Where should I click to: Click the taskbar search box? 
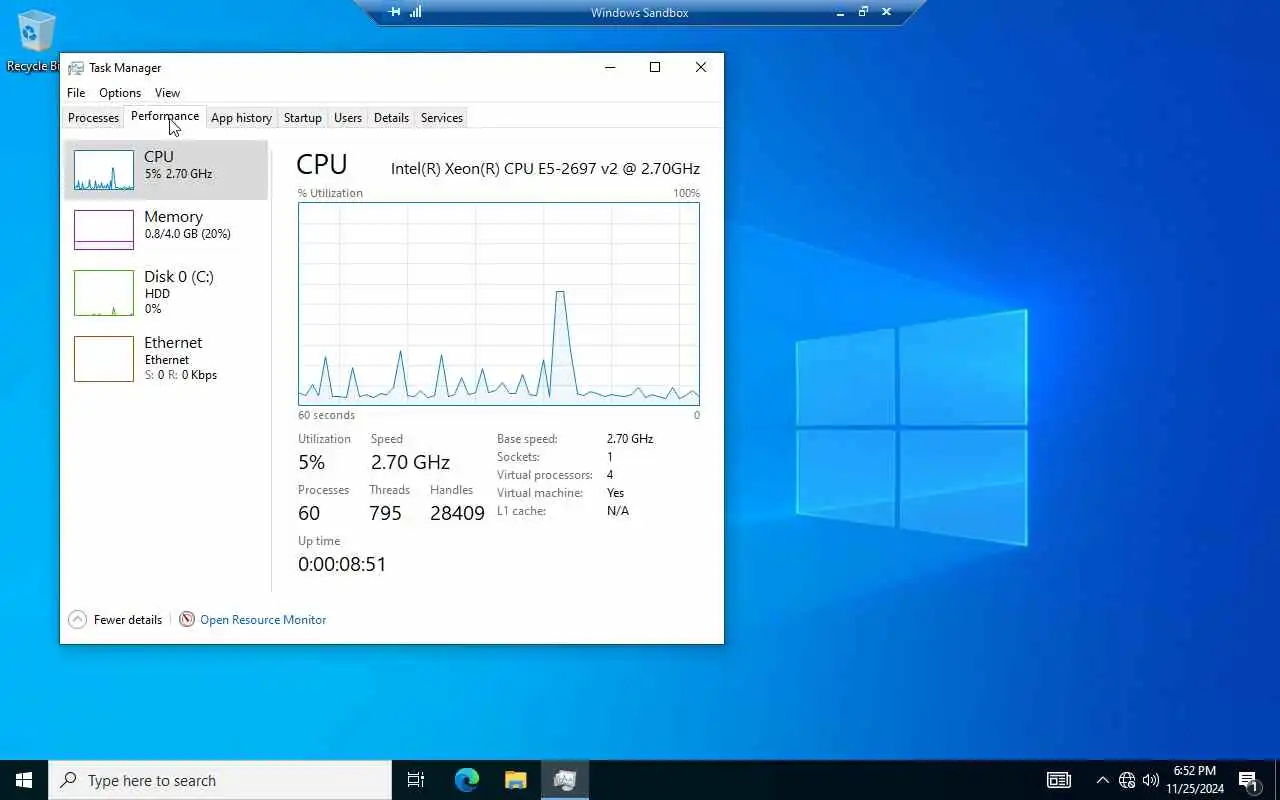click(x=220, y=780)
